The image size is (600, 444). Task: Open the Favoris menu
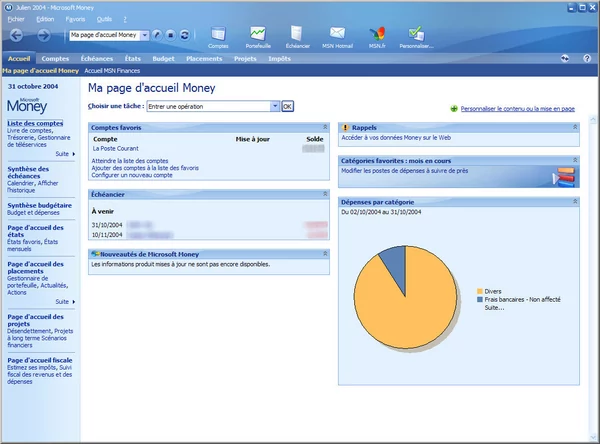(x=75, y=19)
